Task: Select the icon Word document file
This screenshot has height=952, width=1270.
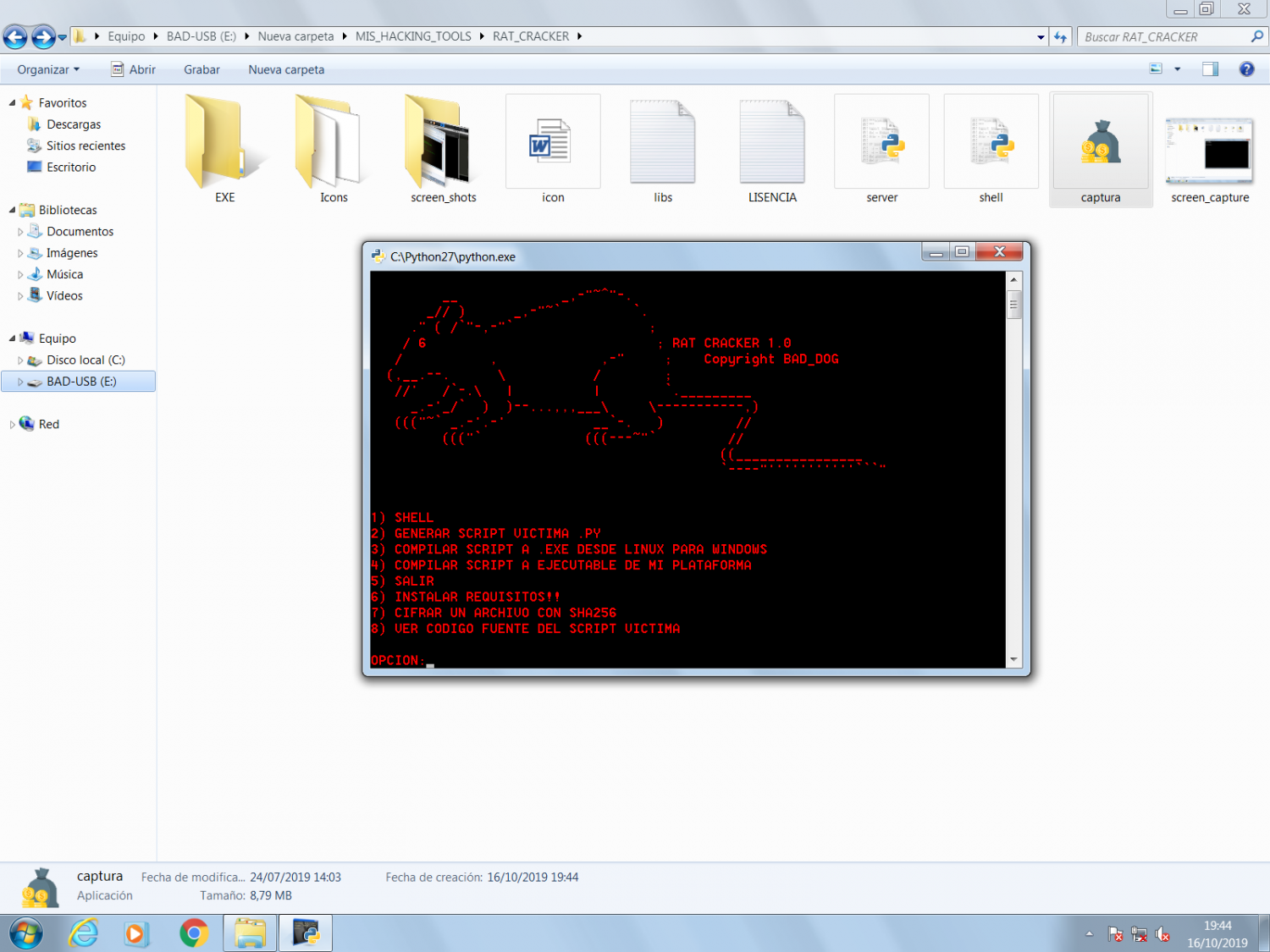Action: coord(553,150)
